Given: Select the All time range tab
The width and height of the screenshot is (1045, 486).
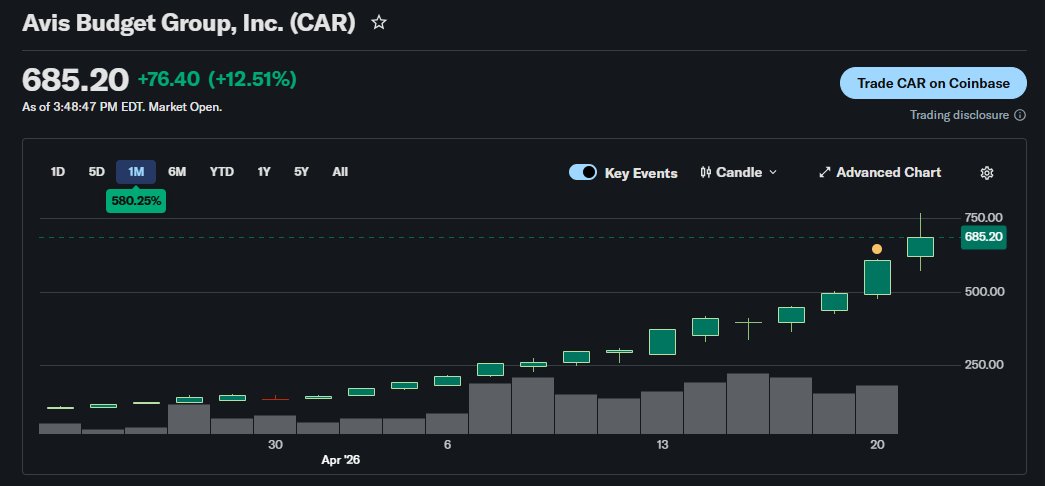Looking at the screenshot, I should (340, 172).
